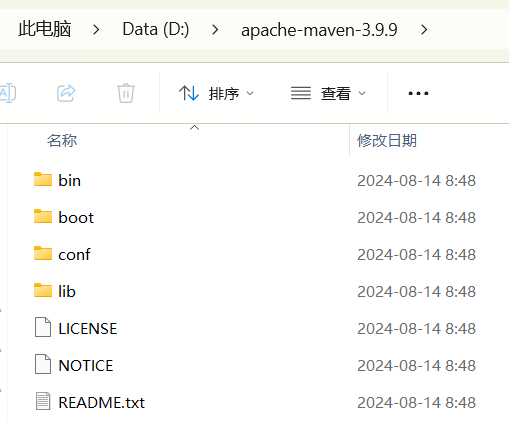
Task: Expand the chevron after 此电脑
Action: [x=96, y=30]
